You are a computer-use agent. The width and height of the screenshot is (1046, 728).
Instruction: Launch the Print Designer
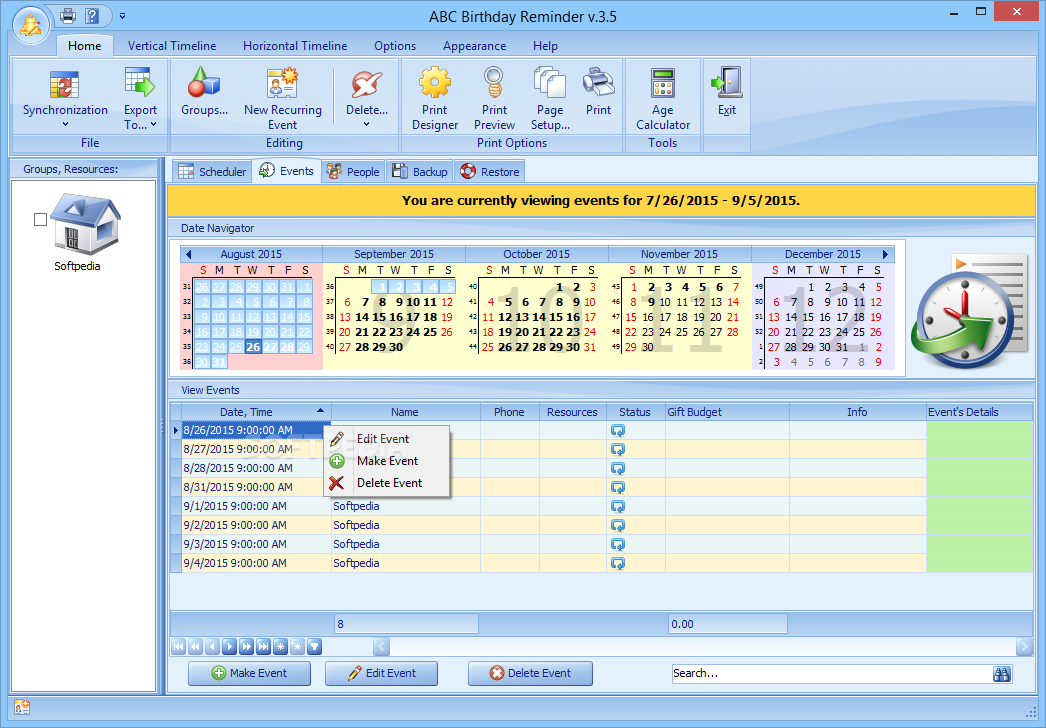(435, 97)
